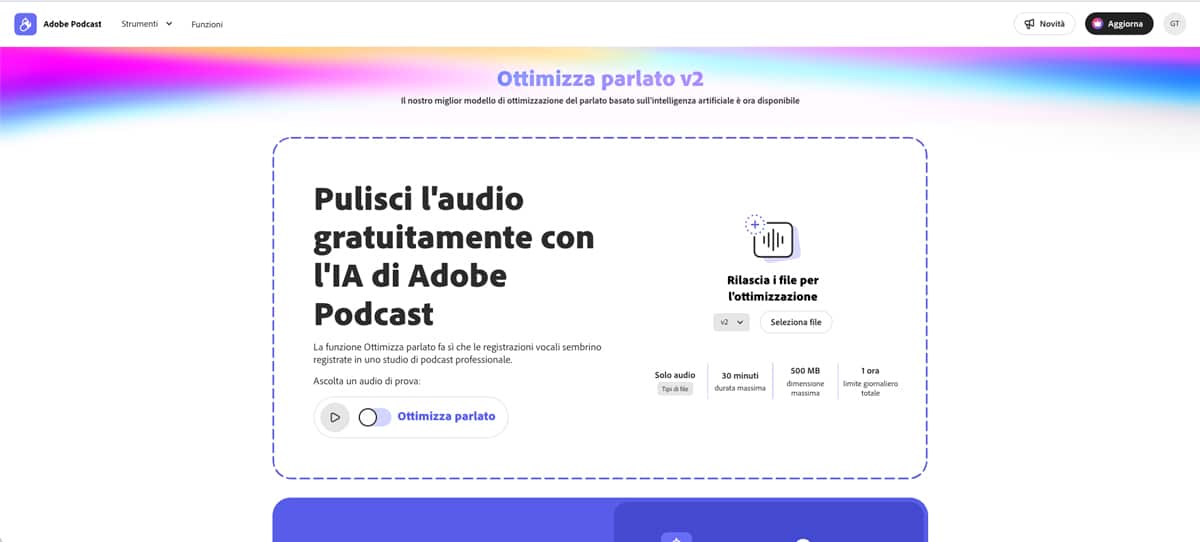
Task: Click the crown icon on Aggiorna
Action: pyautogui.click(x=1098, y=24)
